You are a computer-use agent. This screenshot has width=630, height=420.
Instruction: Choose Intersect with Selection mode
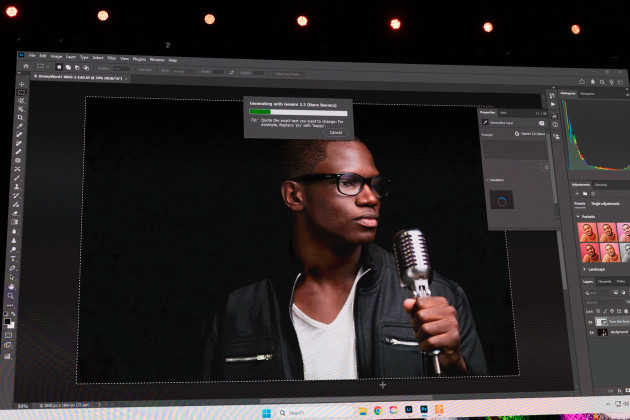86,68
